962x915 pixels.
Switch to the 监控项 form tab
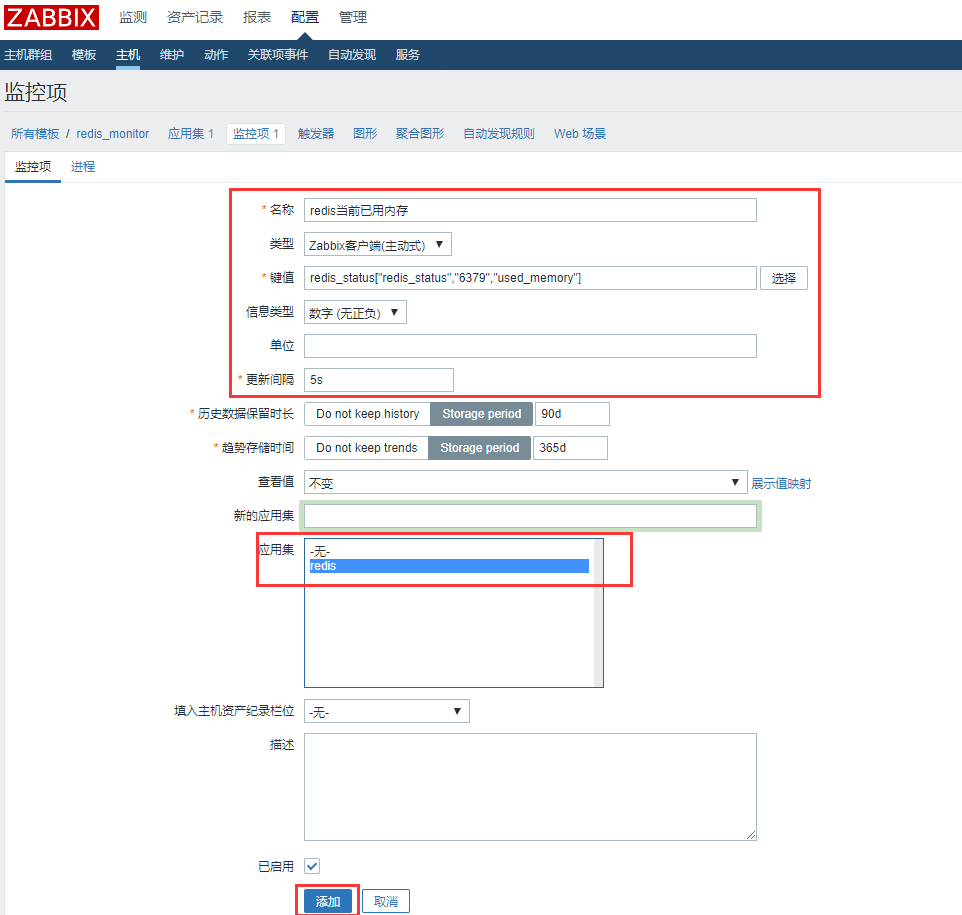click(x=33, y=167)
